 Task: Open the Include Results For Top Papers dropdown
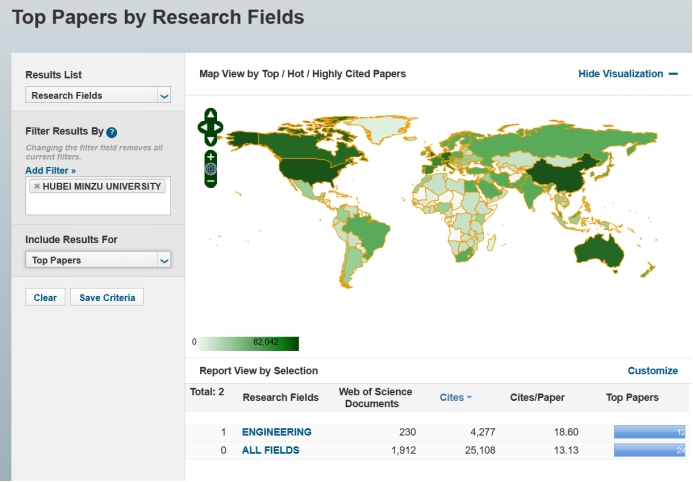98,260
